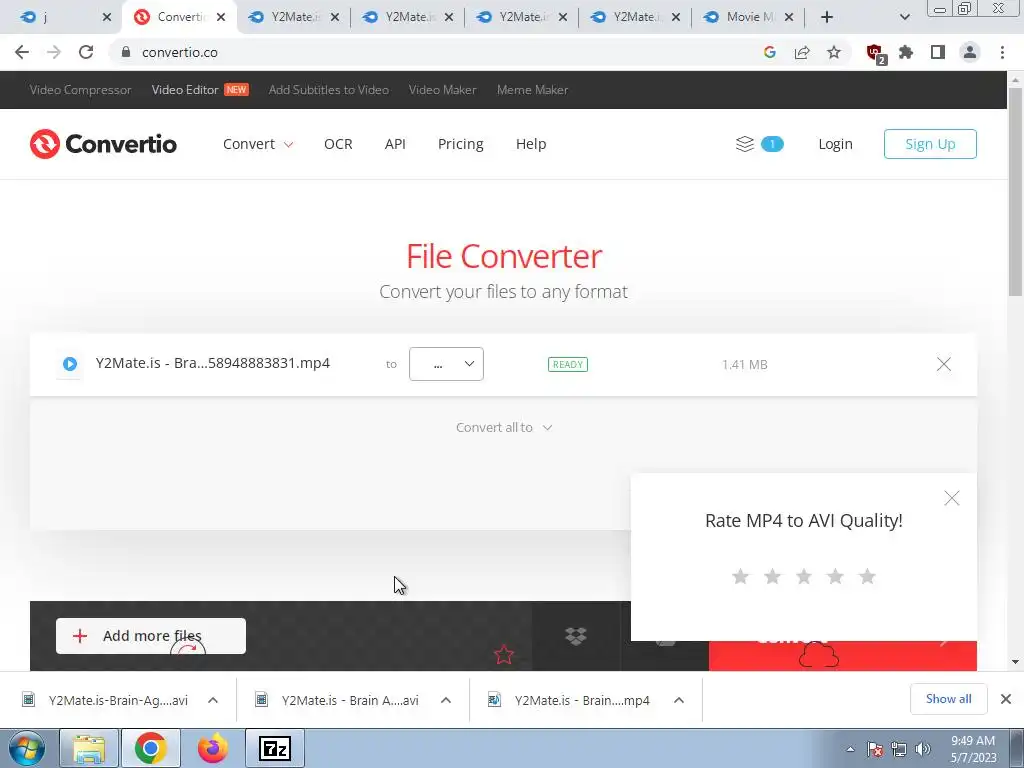
Task: Open the Convert menu in navigation
Action: pos(258,144)
